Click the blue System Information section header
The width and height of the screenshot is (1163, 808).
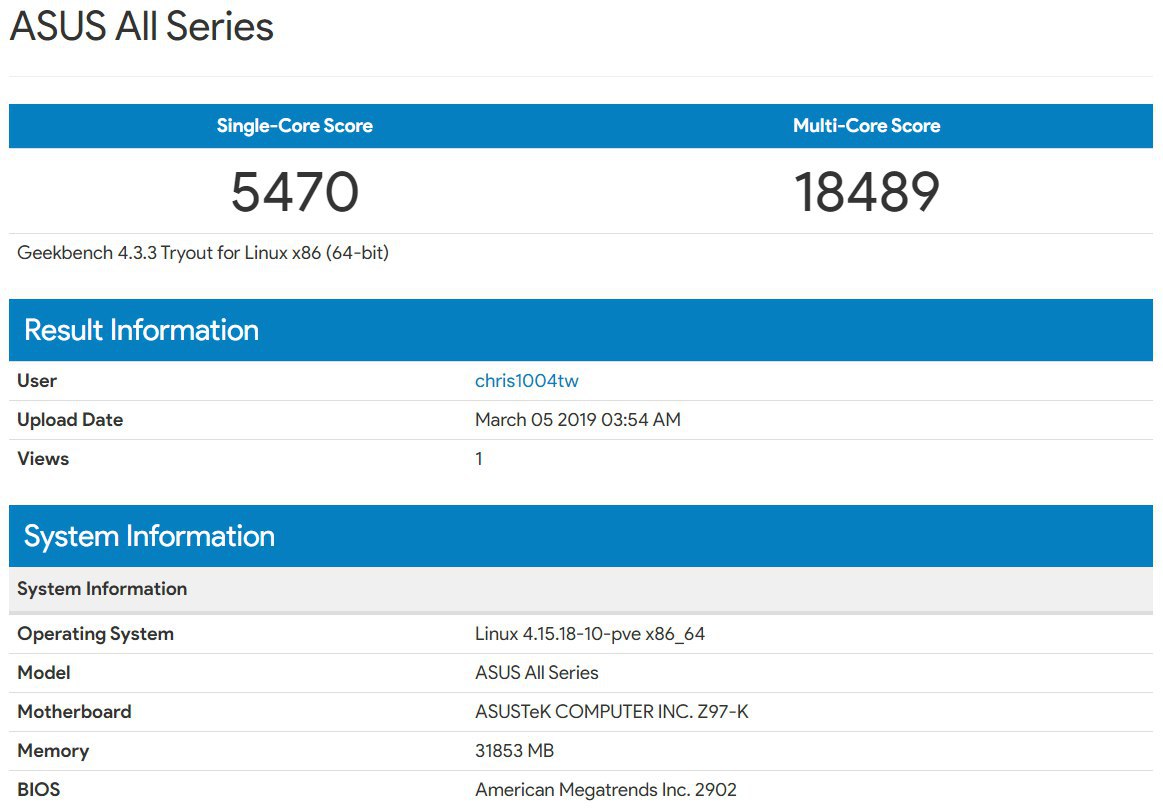point(149,537)
